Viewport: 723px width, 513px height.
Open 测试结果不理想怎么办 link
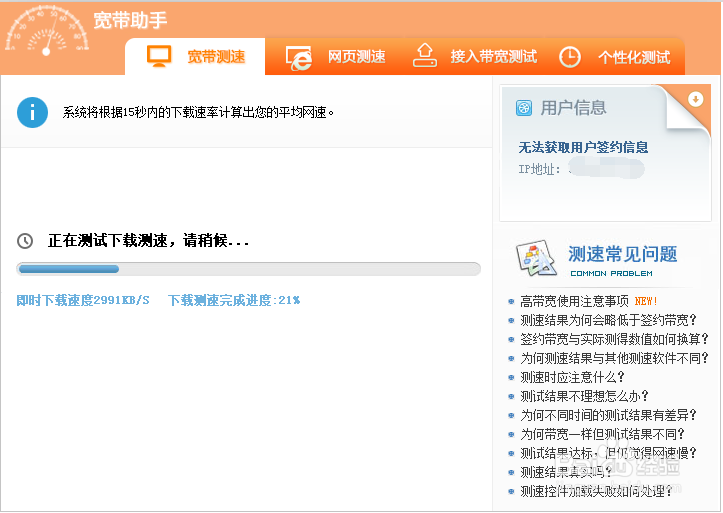584,396
